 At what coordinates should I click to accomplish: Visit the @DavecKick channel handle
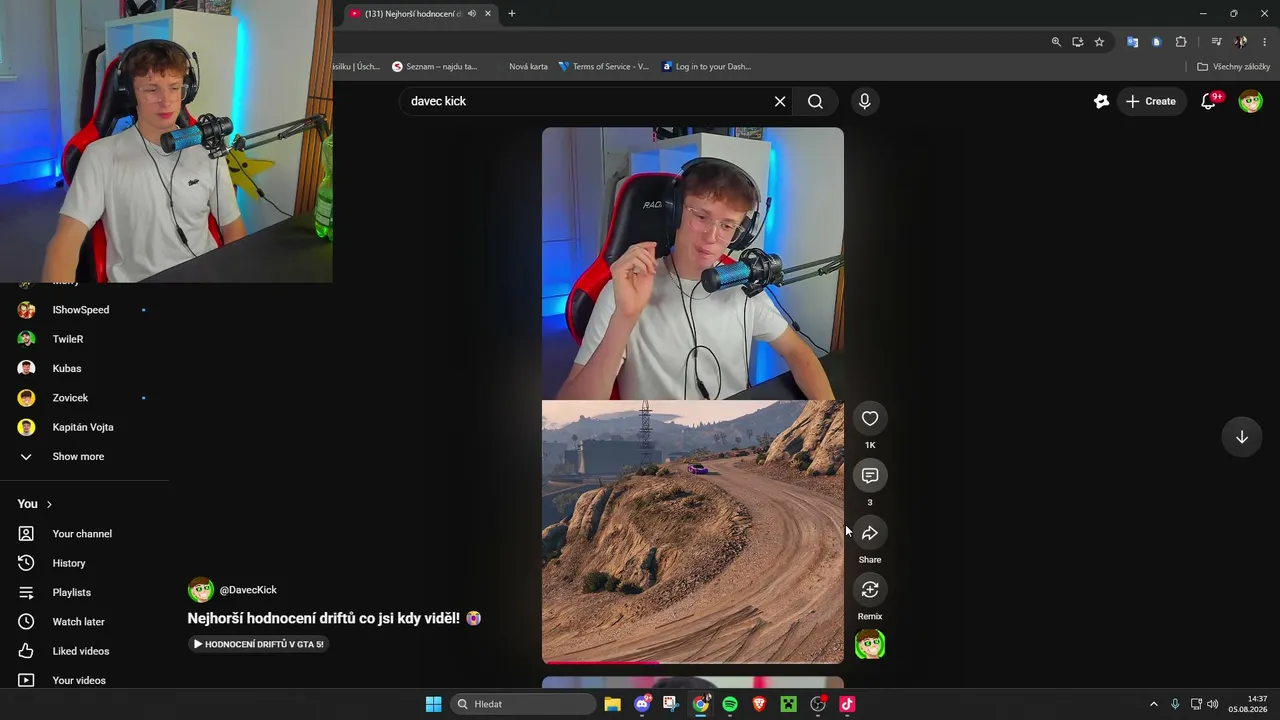click(x=248, y=590)
